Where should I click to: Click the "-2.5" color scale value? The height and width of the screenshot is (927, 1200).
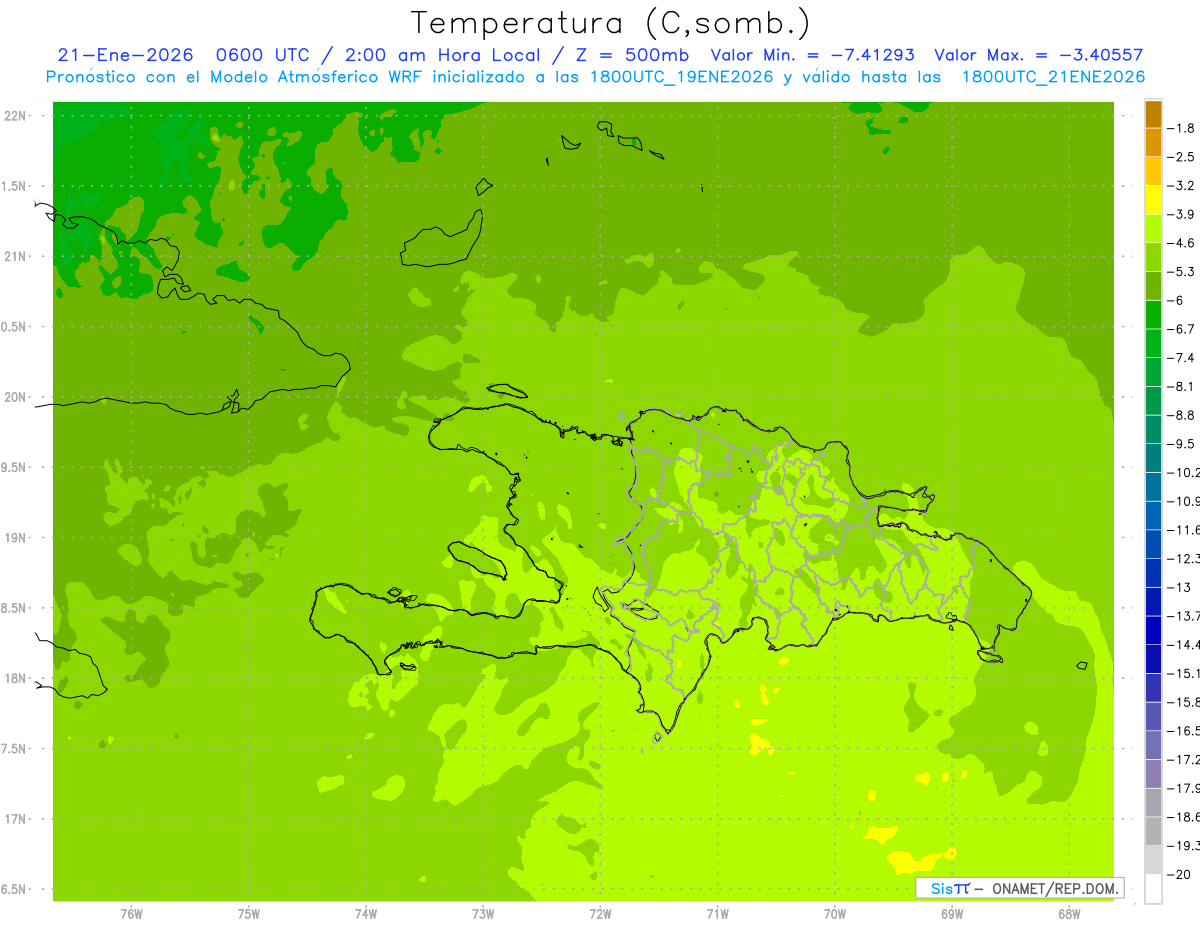pos(1183,157)
